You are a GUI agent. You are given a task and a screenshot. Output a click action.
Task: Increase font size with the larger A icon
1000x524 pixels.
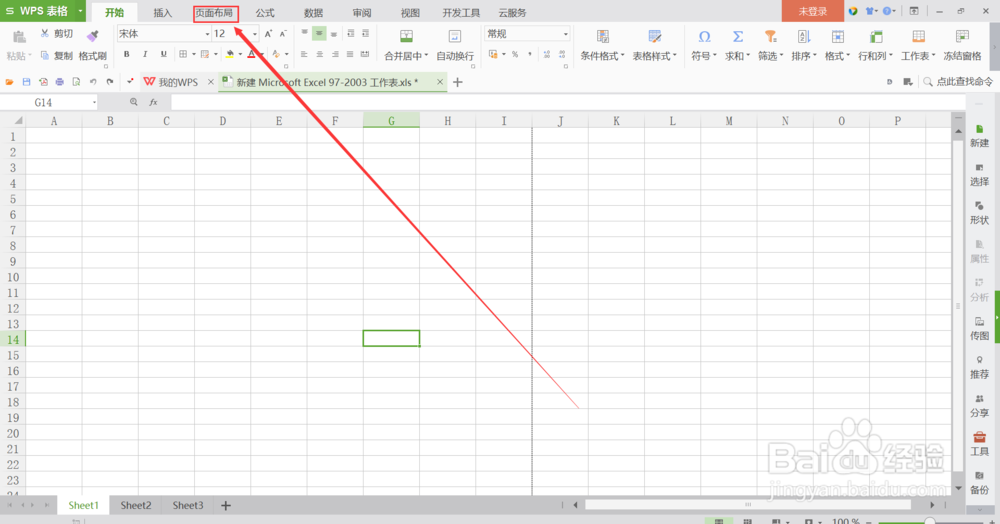click(x=268, y=34)
